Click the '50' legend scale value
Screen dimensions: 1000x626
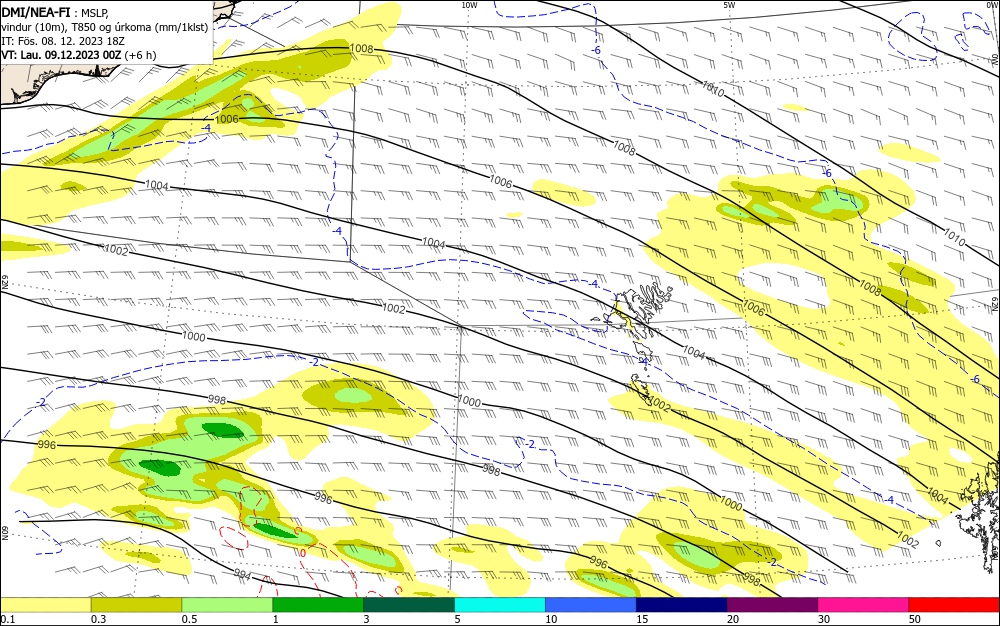point(915,619)
